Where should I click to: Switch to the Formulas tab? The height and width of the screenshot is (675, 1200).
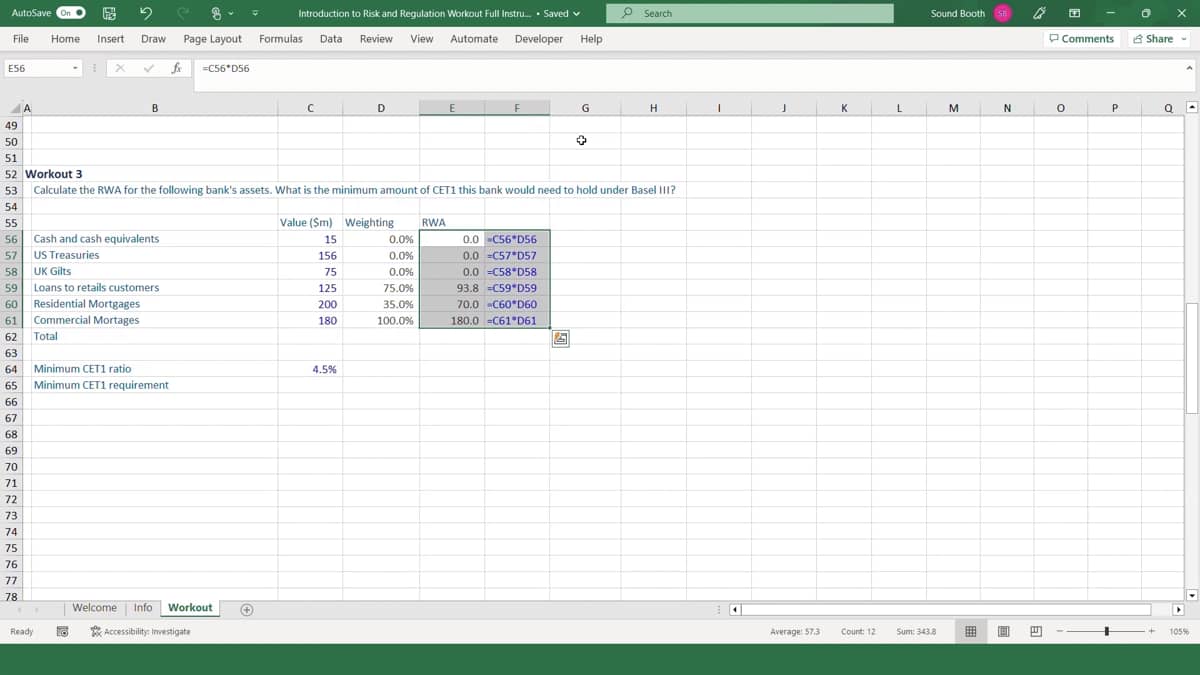tap(281, 39)
